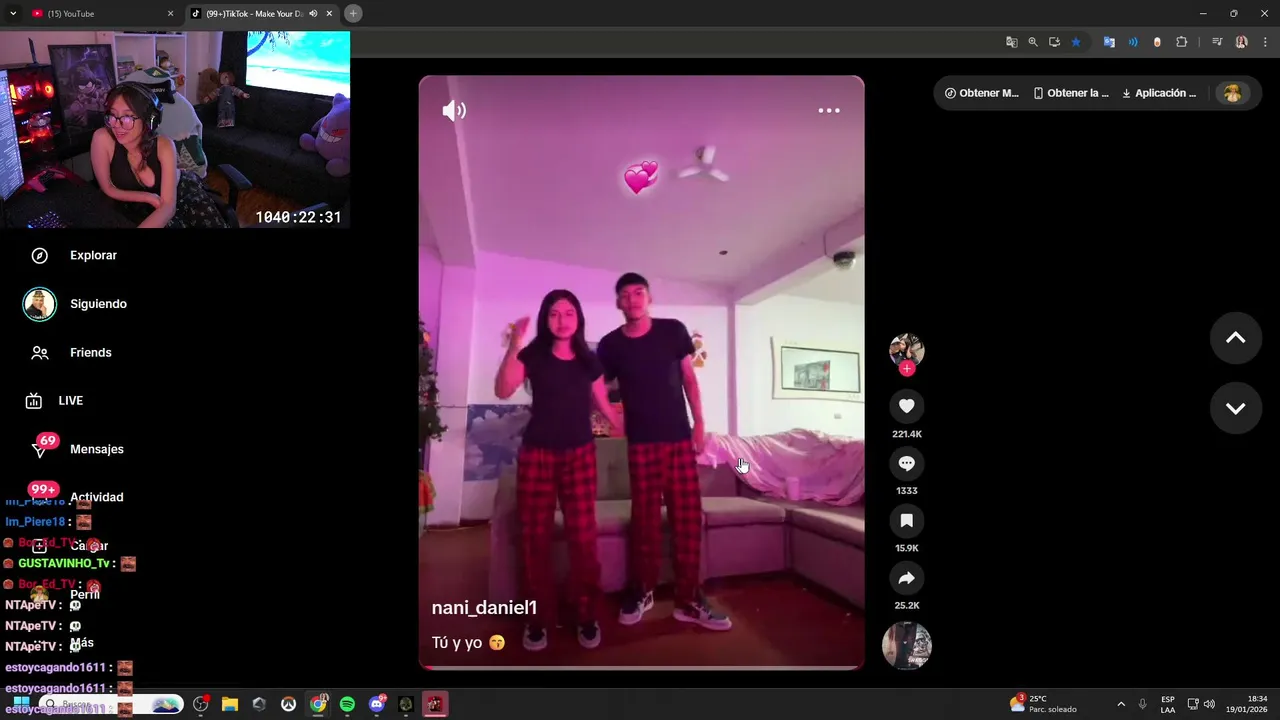Open the Chrome three-dot menu
Screen dimensions: 1280x720
pyautogui.click(x=1265, y=42)
